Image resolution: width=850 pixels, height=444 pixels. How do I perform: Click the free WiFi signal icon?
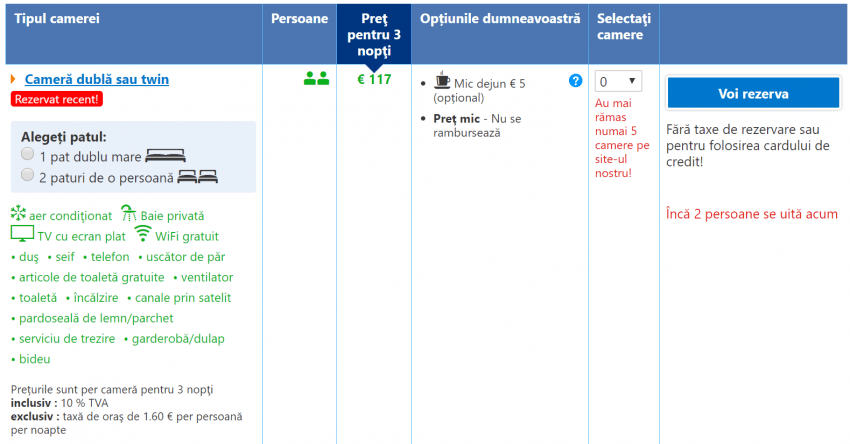[142, 234]
